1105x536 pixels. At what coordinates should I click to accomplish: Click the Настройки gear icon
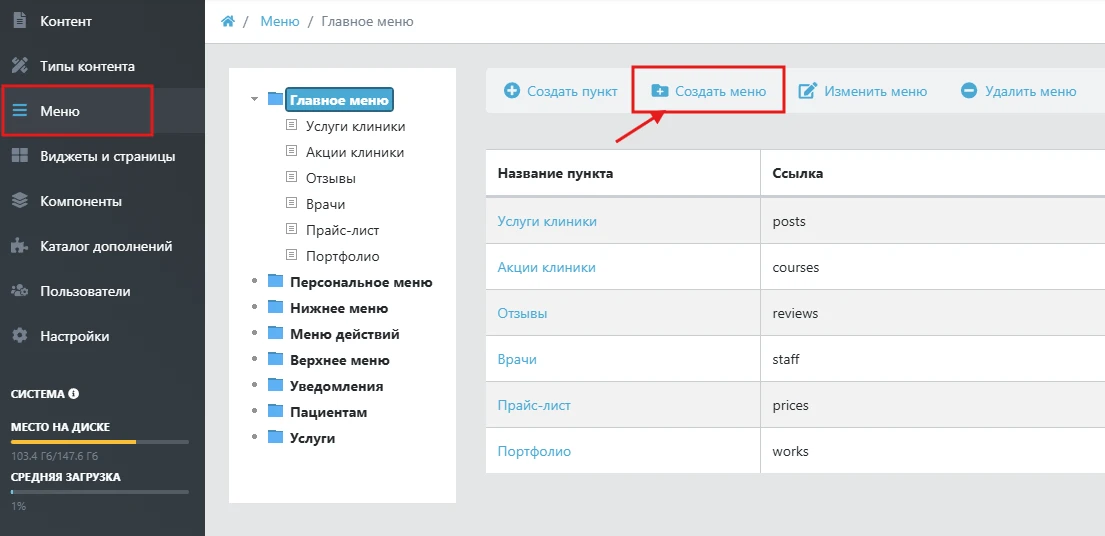20,336
